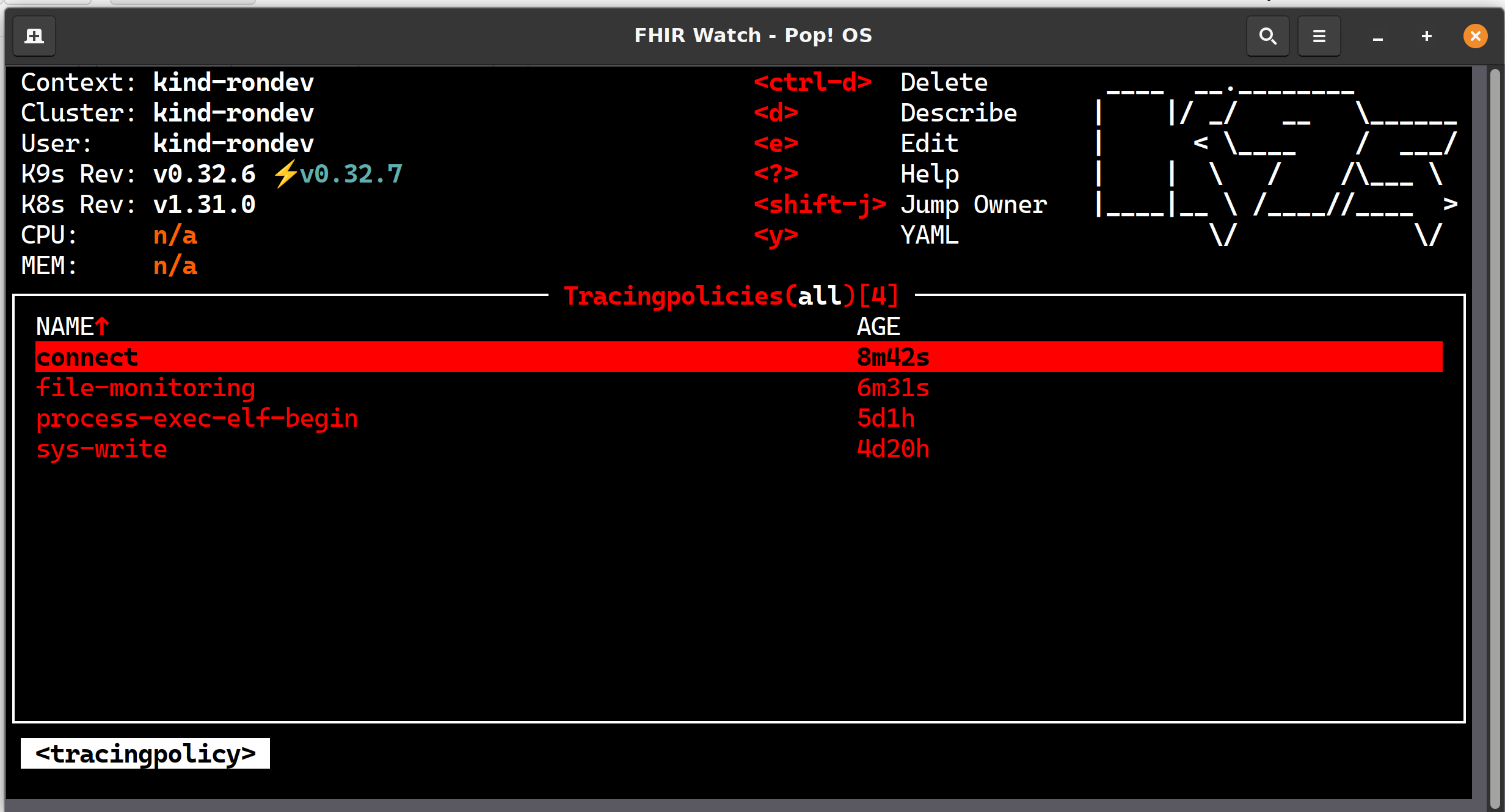Viewport: 1505px width, 812px height.
Task: Close the window with orange X
Action: tap(1475, 36)
